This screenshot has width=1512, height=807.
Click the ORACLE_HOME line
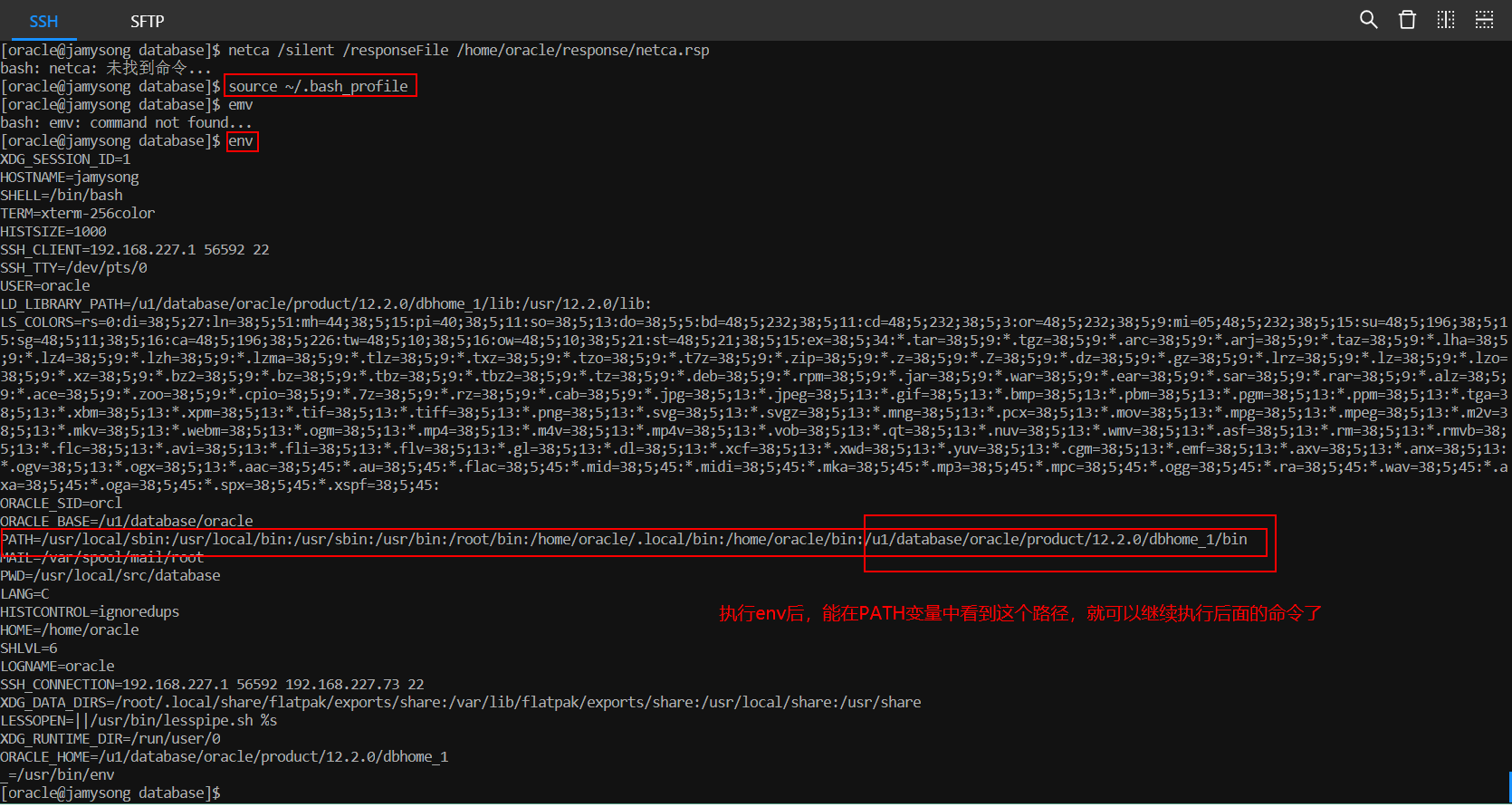[225, 757]
